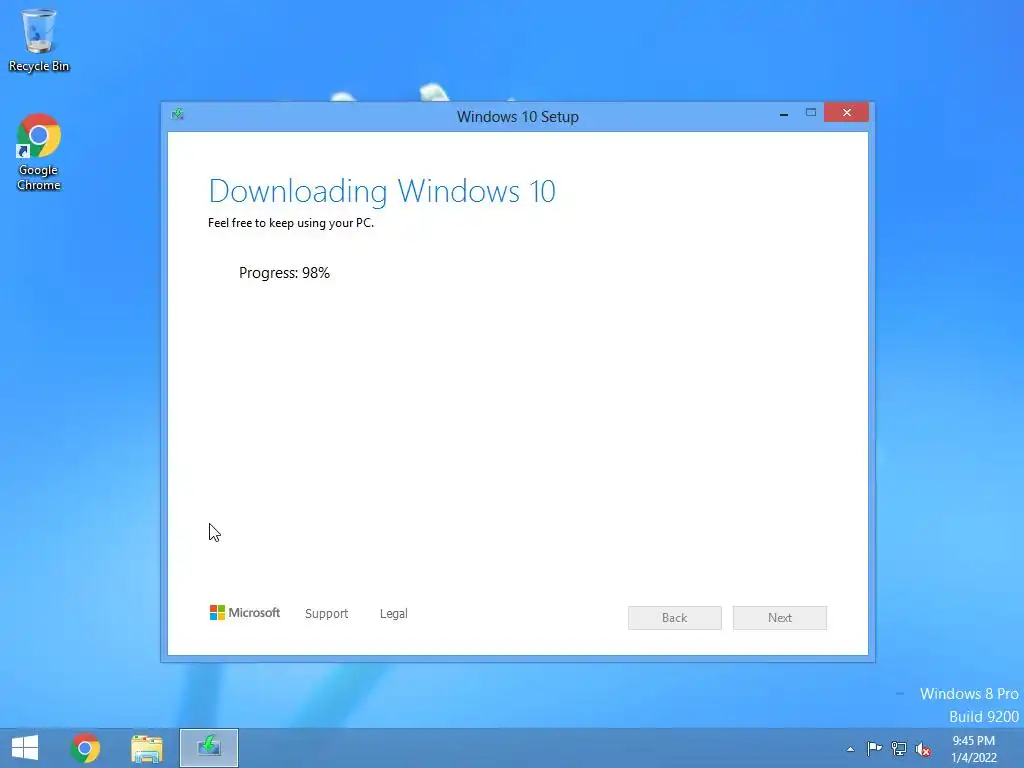1024x768 pixels.
Task: Open the Support link
Action: pos(327,613)
